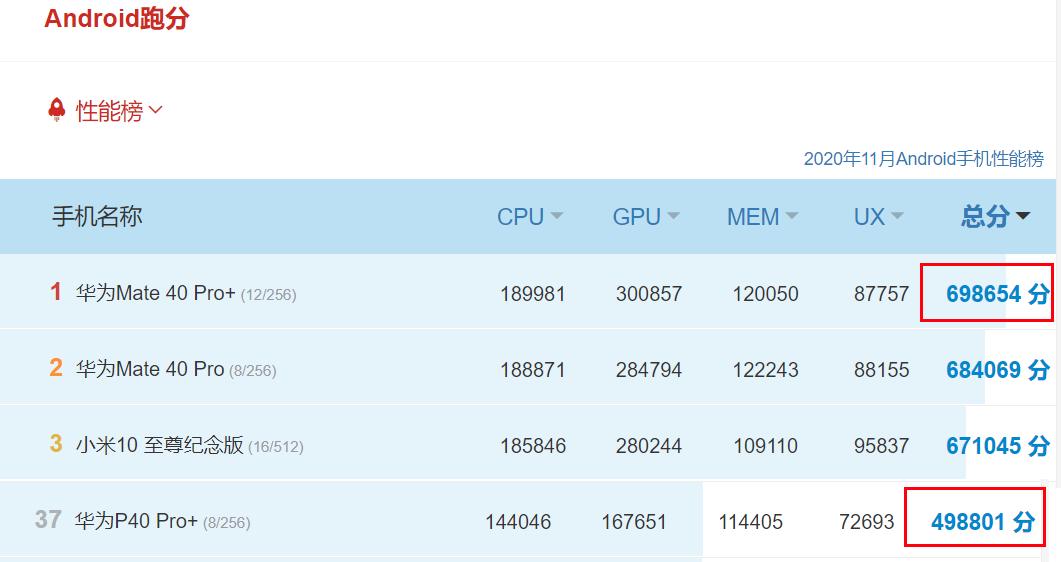The width and height of the screenshot is (1061, 562).
Task: Open 华为Mate 40 Pro+ phone details
Action: [156, 293]
